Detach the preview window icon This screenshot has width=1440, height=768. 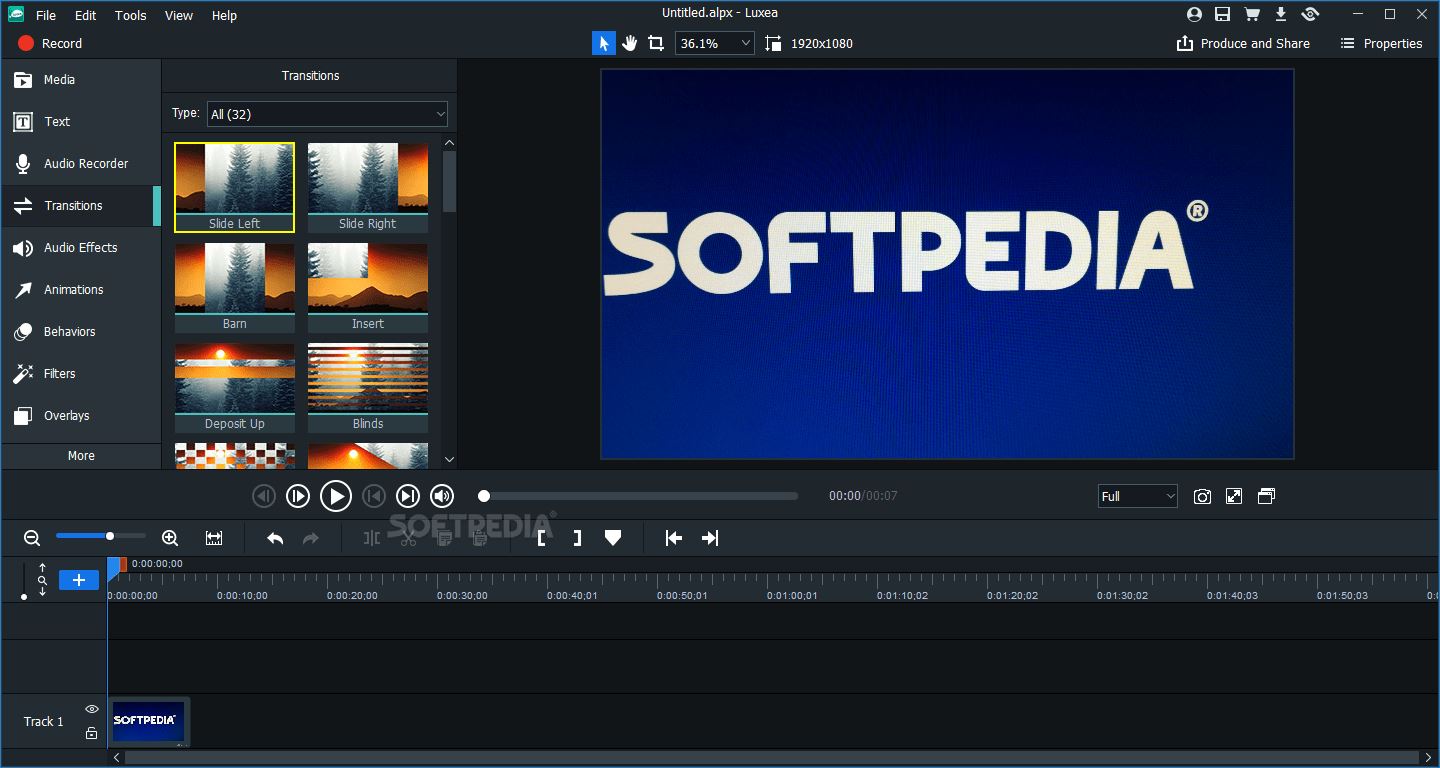coord(1267,496)
